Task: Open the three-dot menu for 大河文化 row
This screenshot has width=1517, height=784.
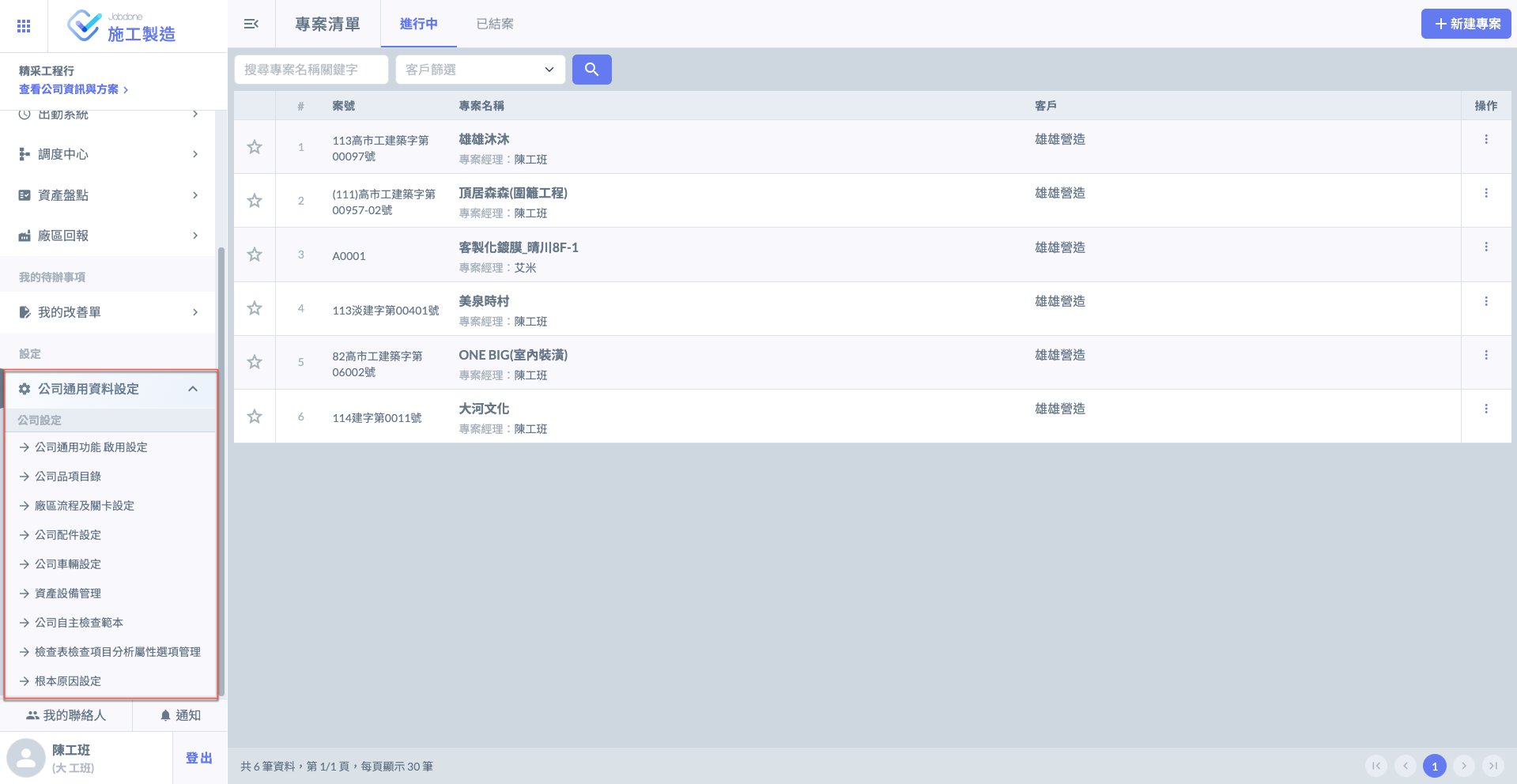Action: [1485, 409]
